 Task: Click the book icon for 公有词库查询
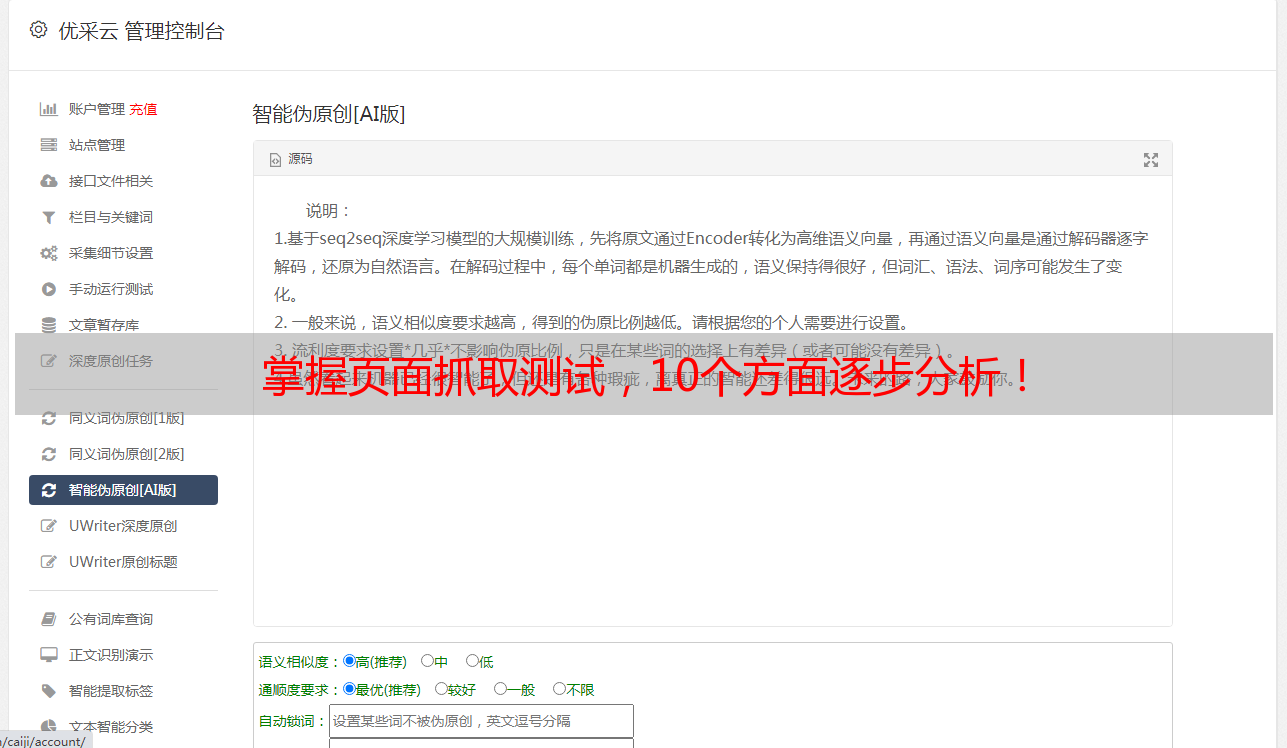pyautogui.click(x=48, y=619)
